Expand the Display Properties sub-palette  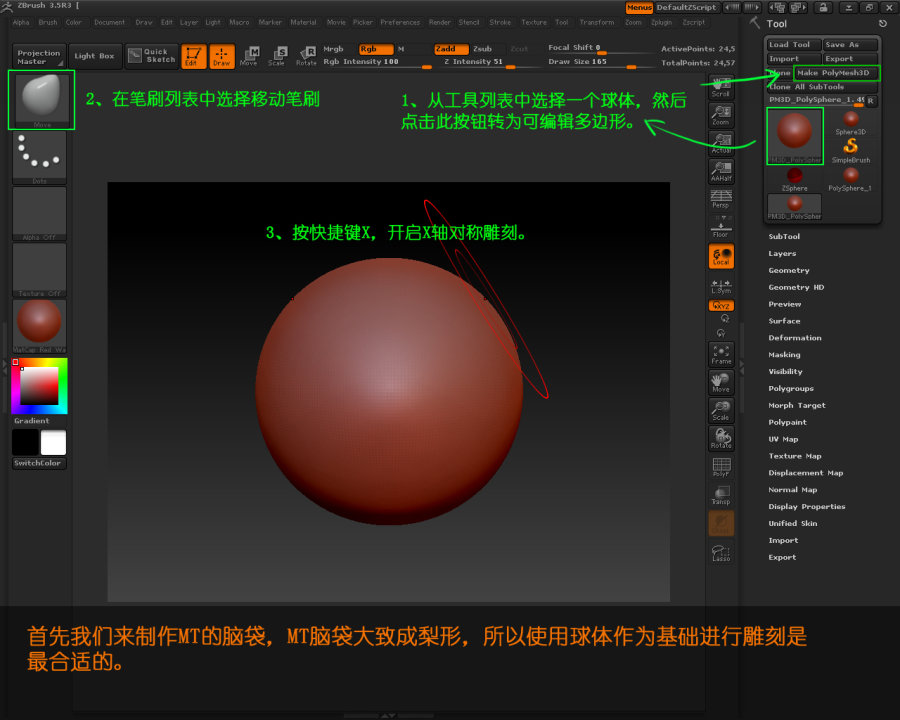coord(806,506)
